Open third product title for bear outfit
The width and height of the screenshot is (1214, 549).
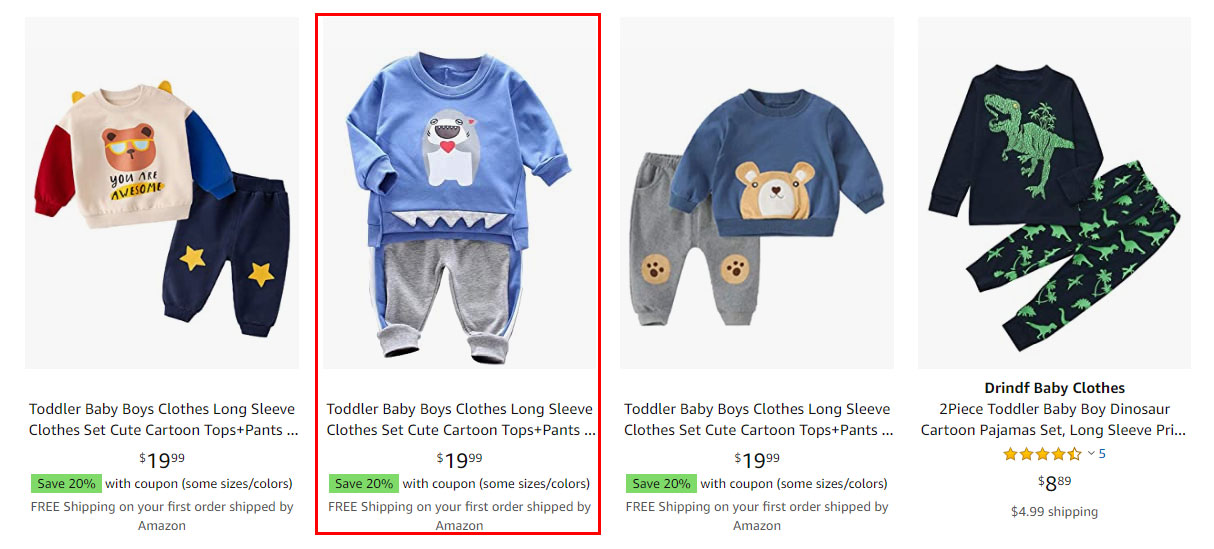point(757,419)
